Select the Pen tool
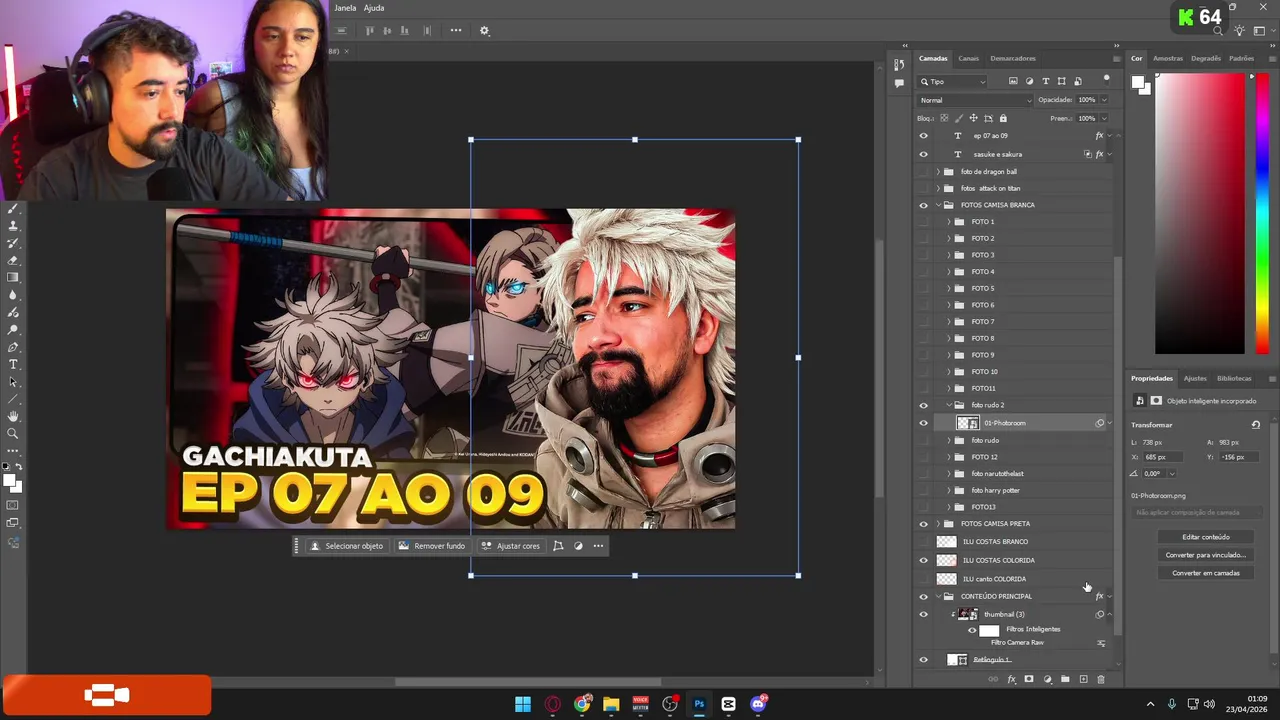This screenshot has width=1280, height=720. pyautogui.click(x=13, y=347)
